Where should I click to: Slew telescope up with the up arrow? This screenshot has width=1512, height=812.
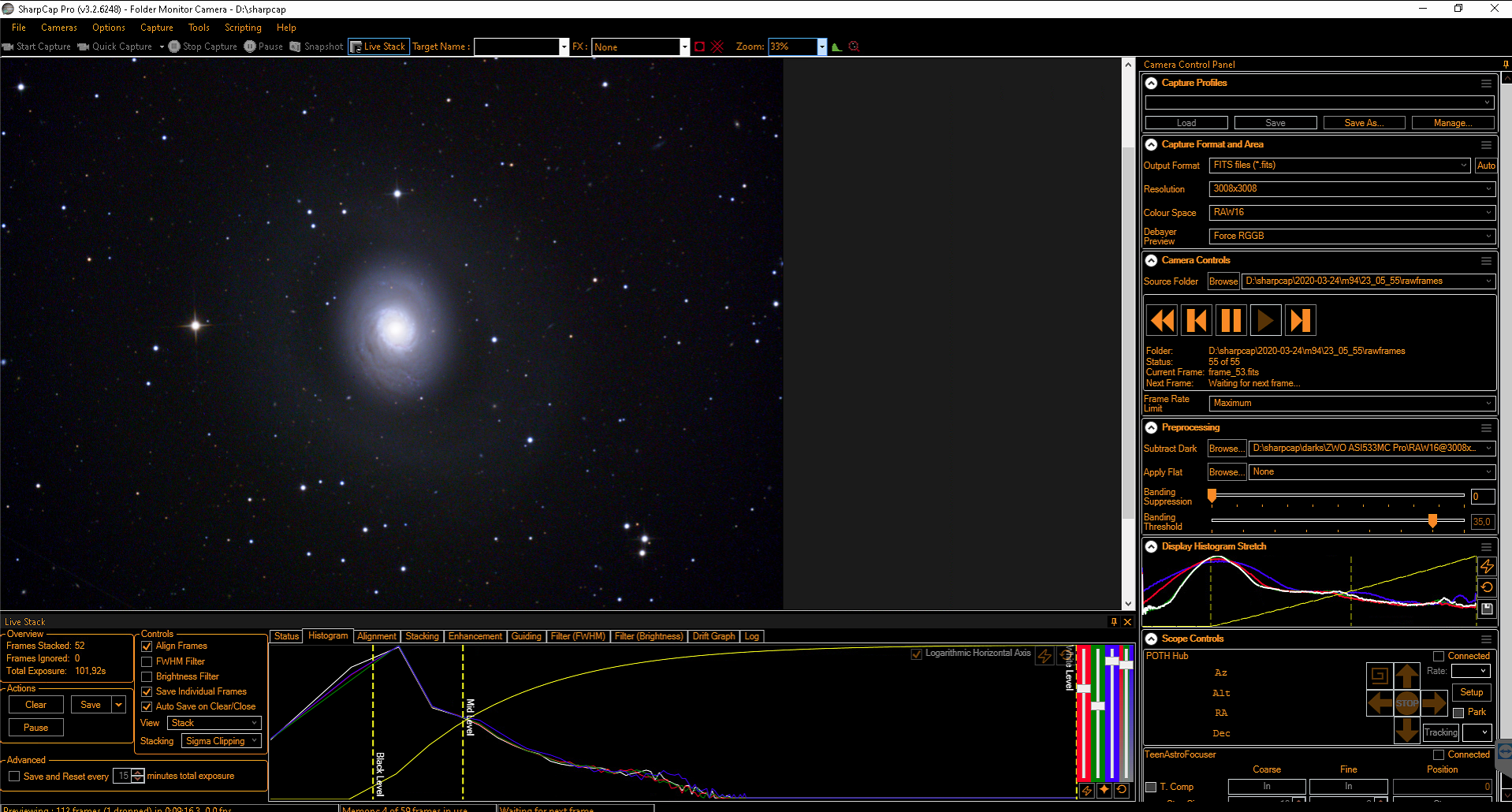[x=1407, y=676]
